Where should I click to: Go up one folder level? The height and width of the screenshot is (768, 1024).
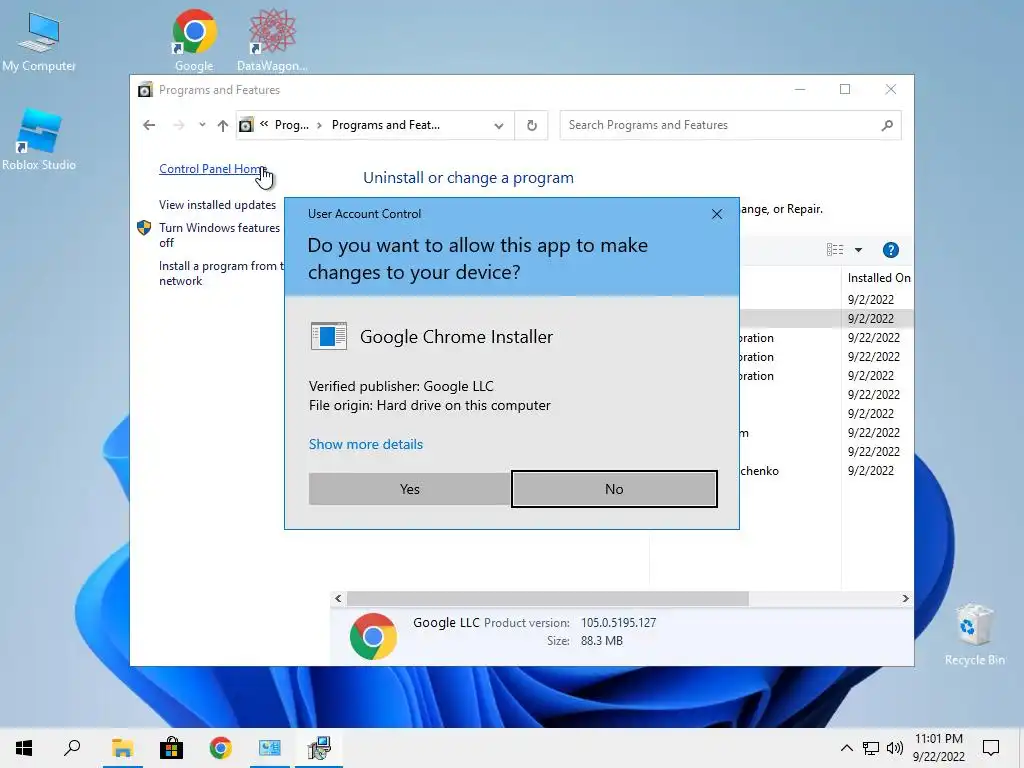(x=223, y=125)
